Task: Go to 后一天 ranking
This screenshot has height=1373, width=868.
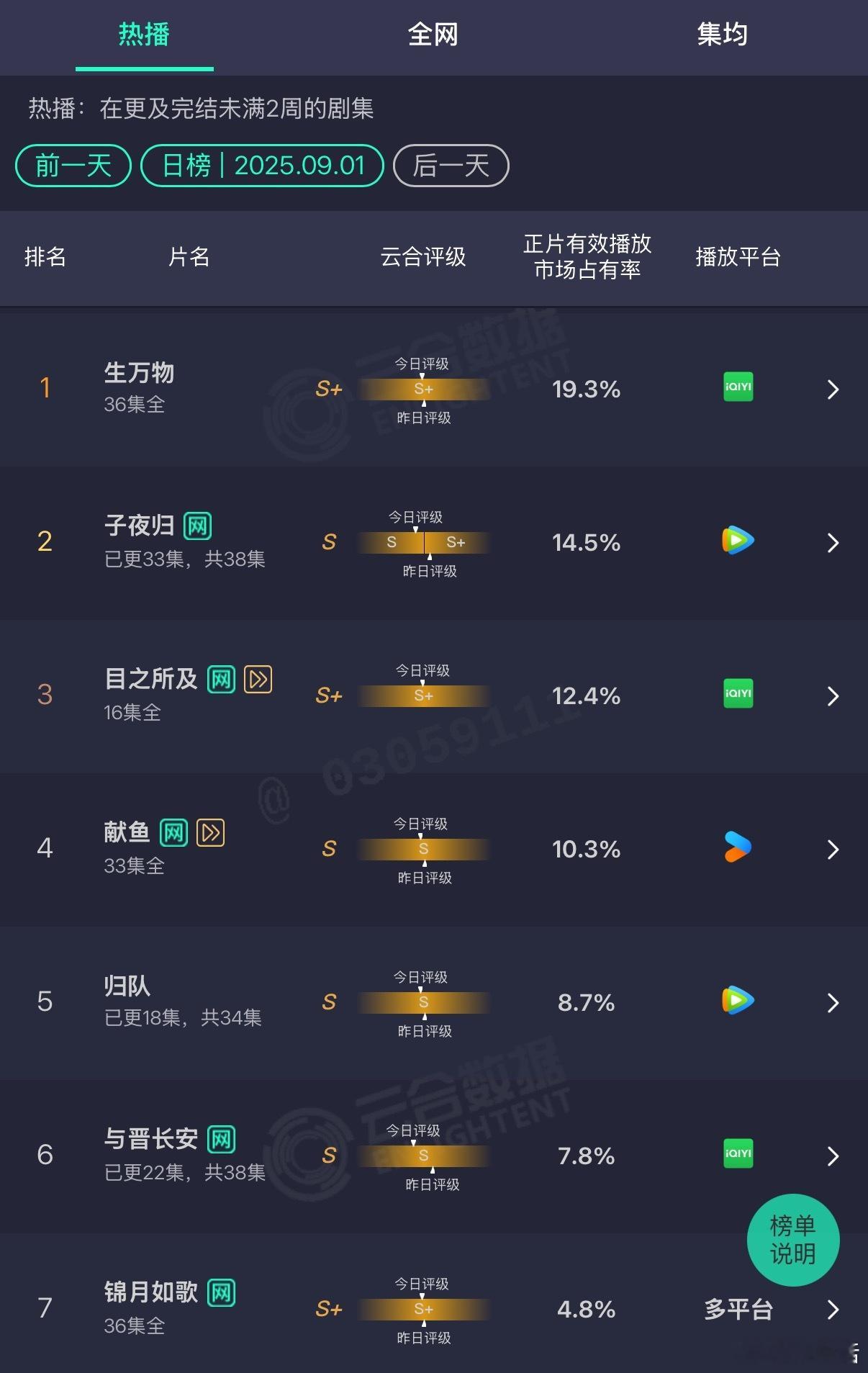Action: coord(451,166)
